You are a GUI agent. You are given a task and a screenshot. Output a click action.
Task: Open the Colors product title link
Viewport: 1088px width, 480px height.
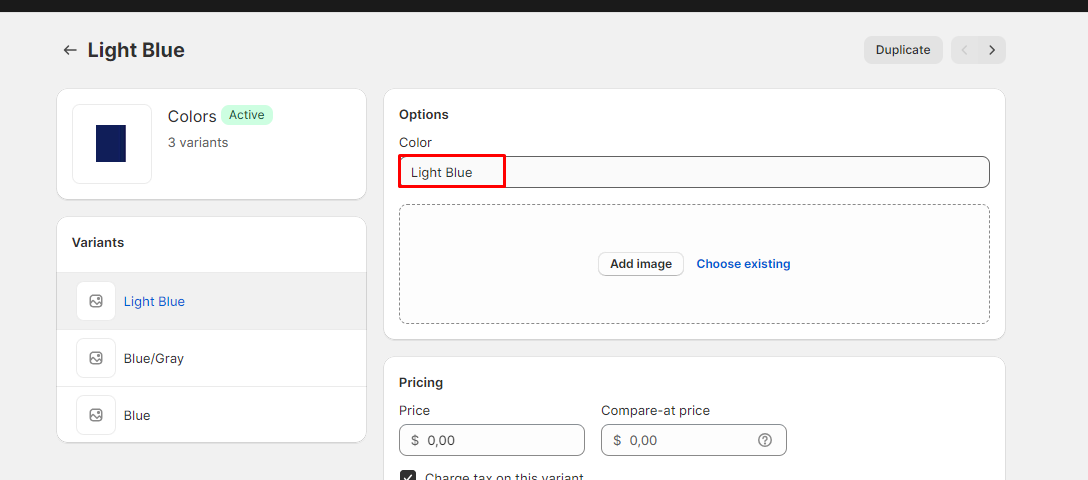pyautogui.click(x=192, y=116)
